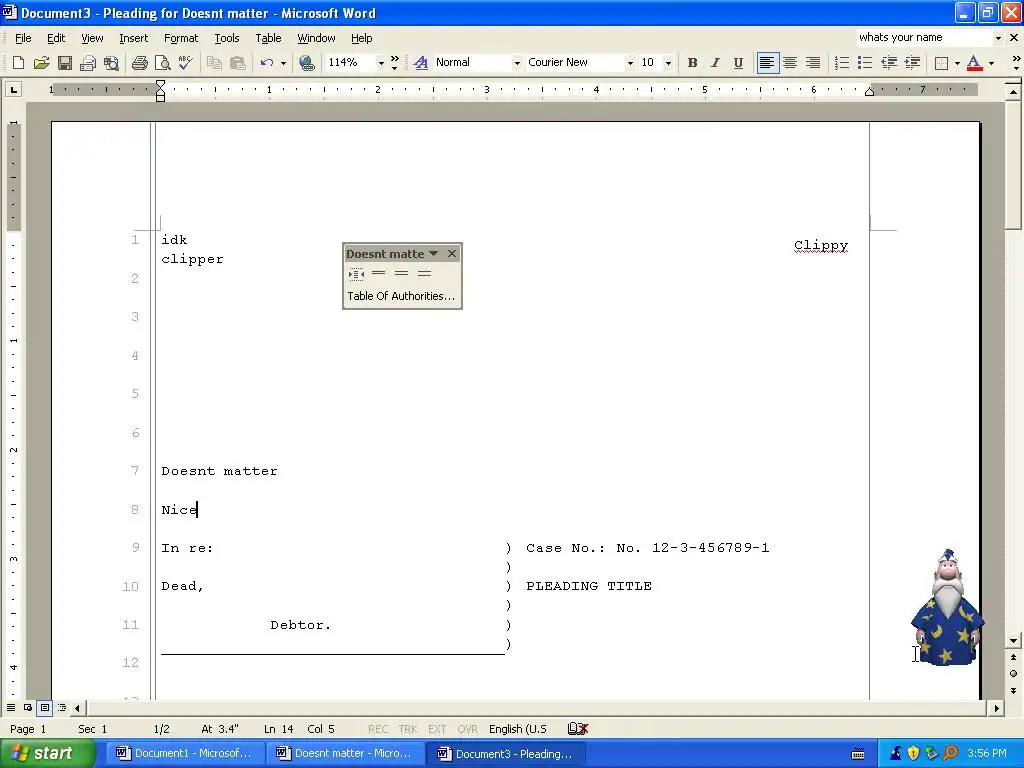The image size is (1024, 768).
Task: Switch to Doesnt matter taskbar window
Action: (x=344, y=753)
